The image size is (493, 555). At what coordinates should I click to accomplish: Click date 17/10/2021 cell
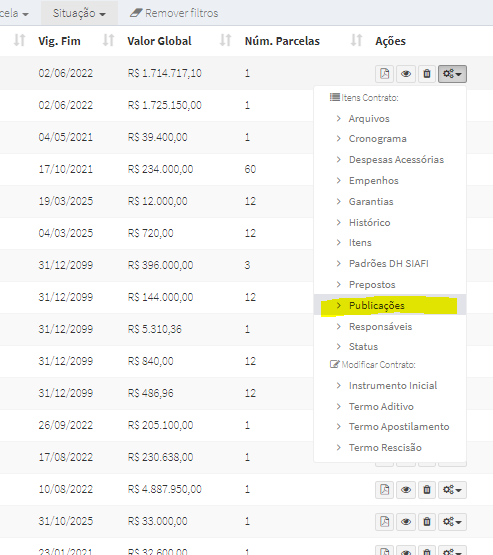coord(65,169)
